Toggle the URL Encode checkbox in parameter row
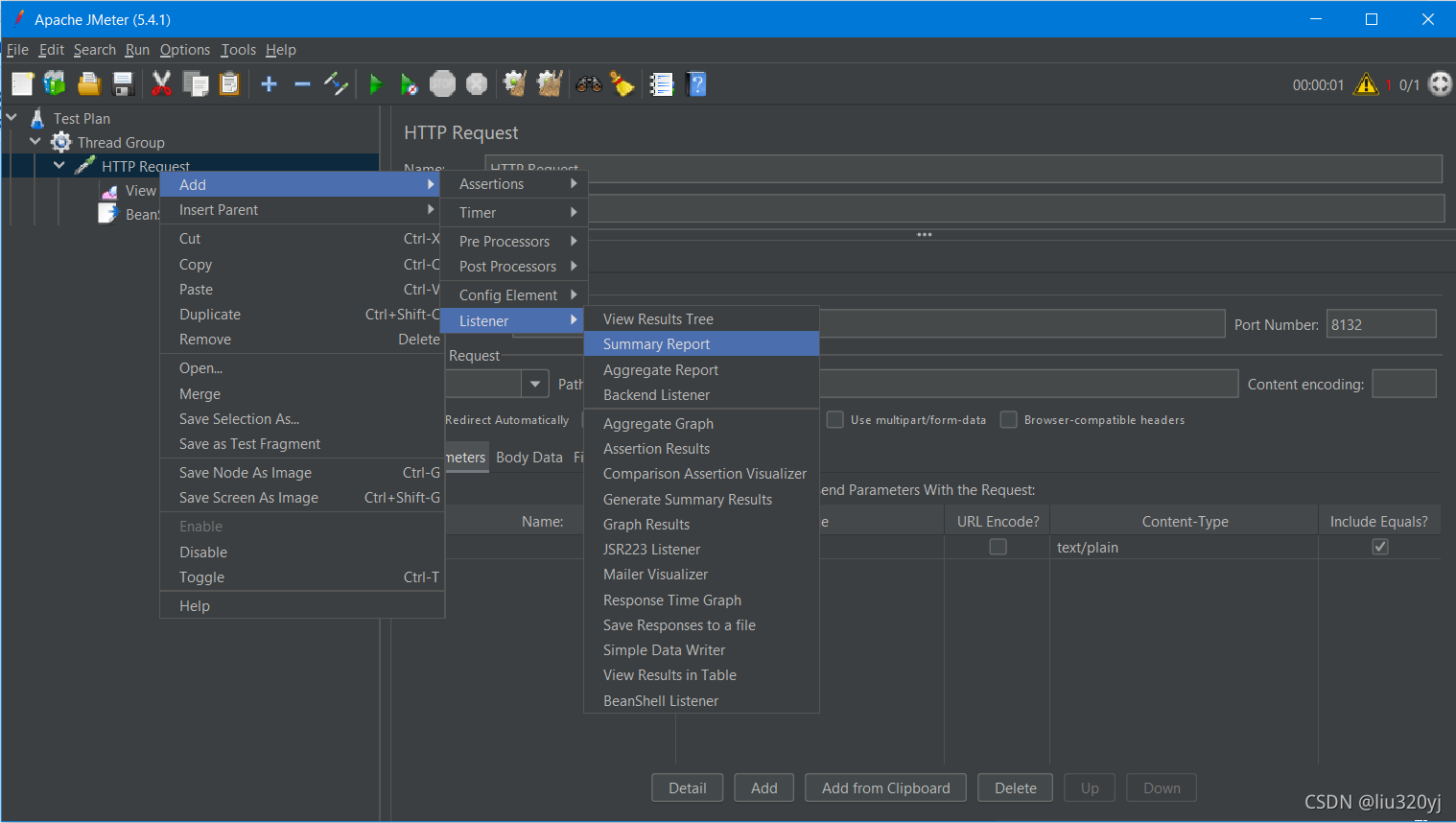Image resolution: width=1456 pixels, height=823 pixels. (x=998, y=547)
